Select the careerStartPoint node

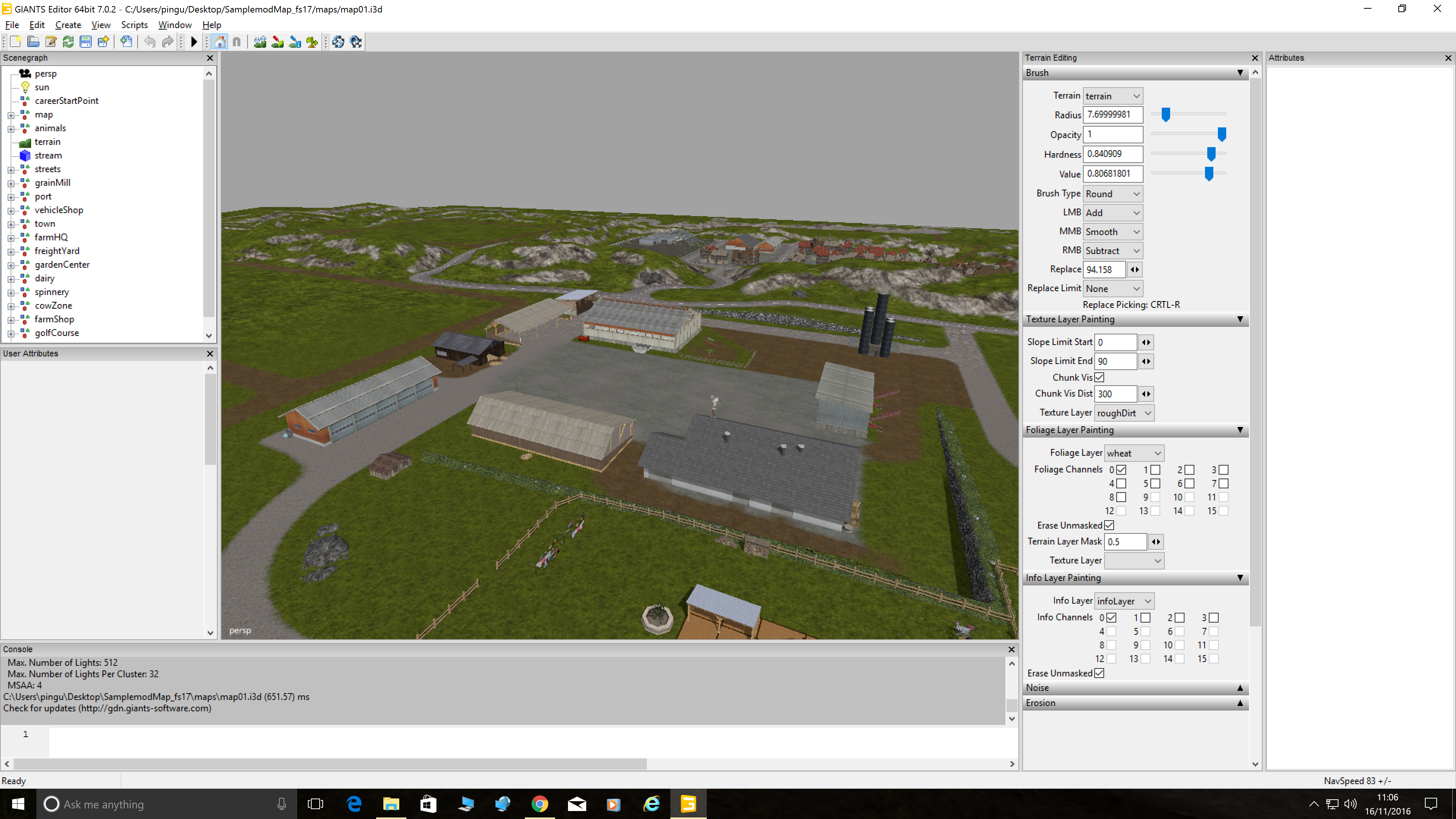click(67, 100)
